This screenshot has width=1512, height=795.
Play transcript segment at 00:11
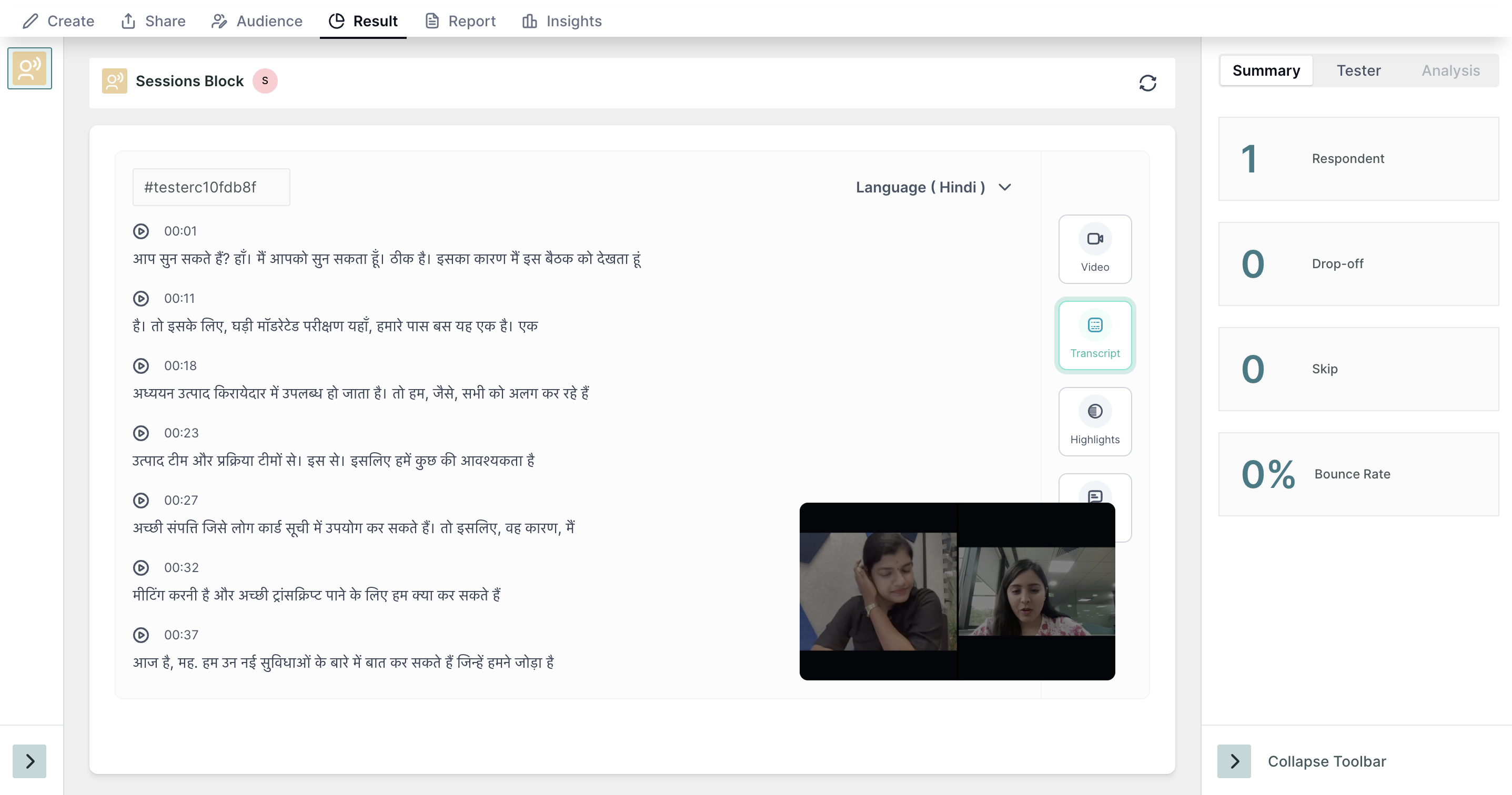tap(141, 299)
